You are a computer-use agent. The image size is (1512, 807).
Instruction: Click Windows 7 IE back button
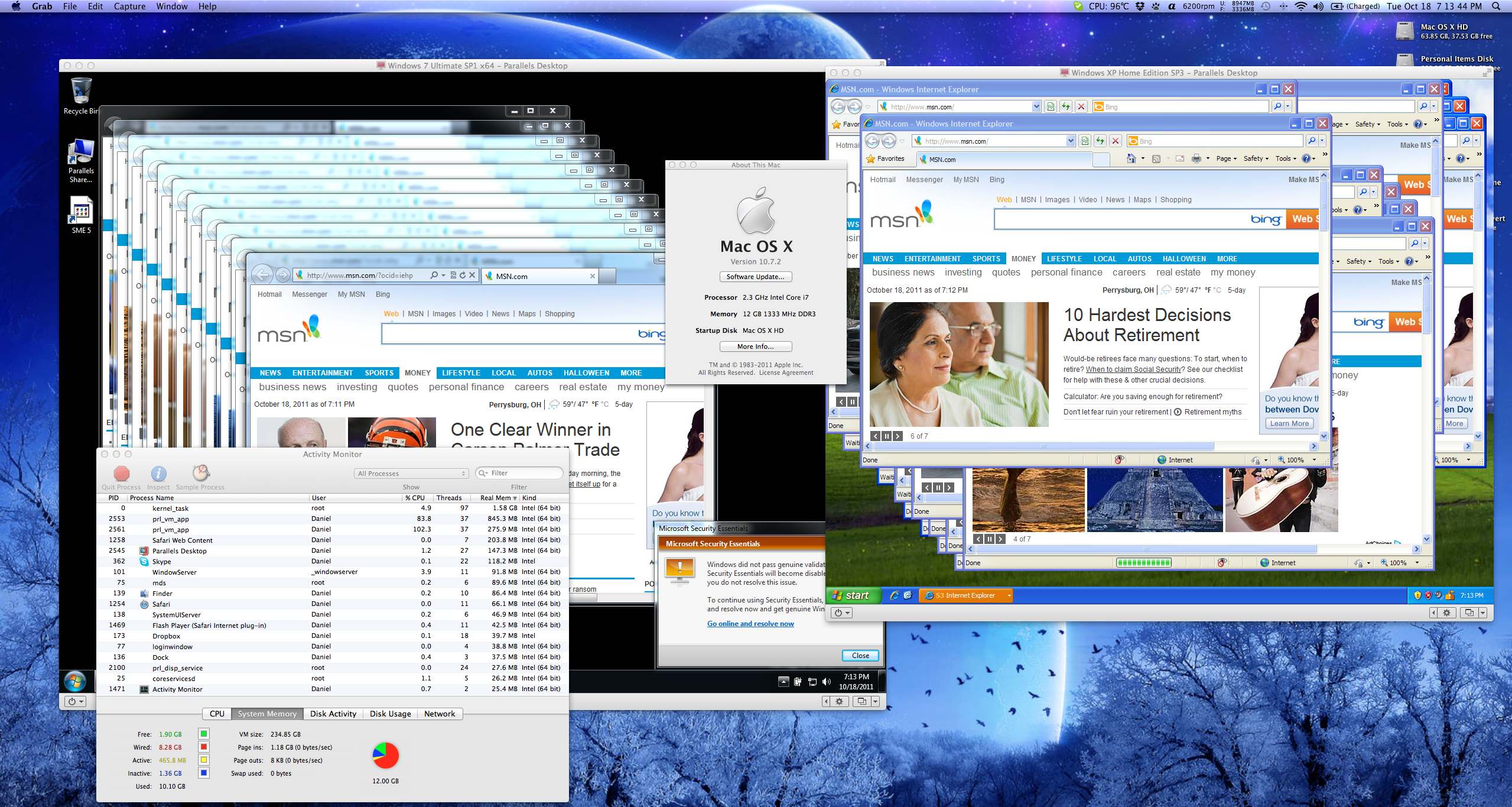[x=262, y=275]
